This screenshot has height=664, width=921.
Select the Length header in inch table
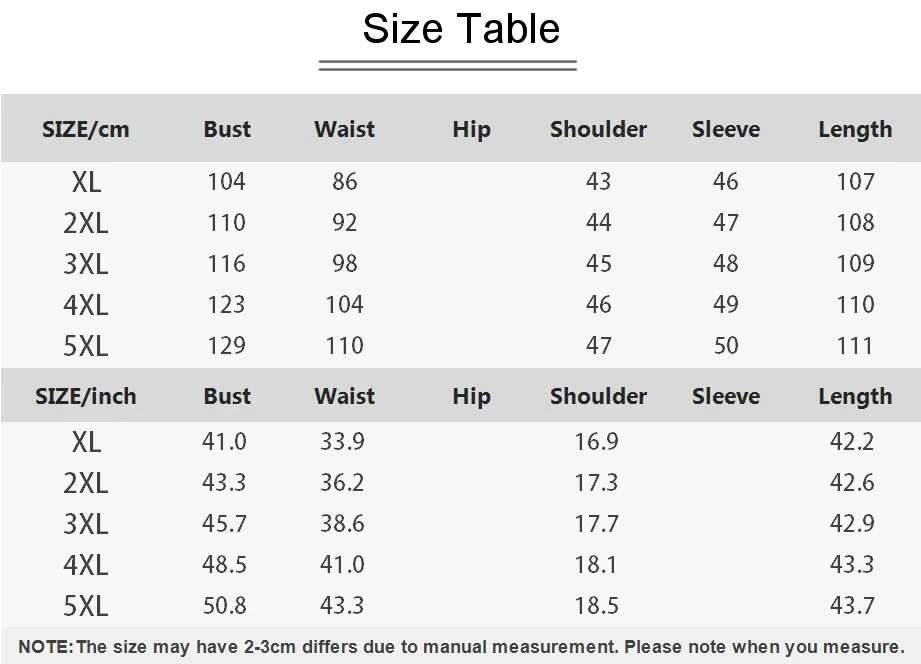[x=855, y=397]
